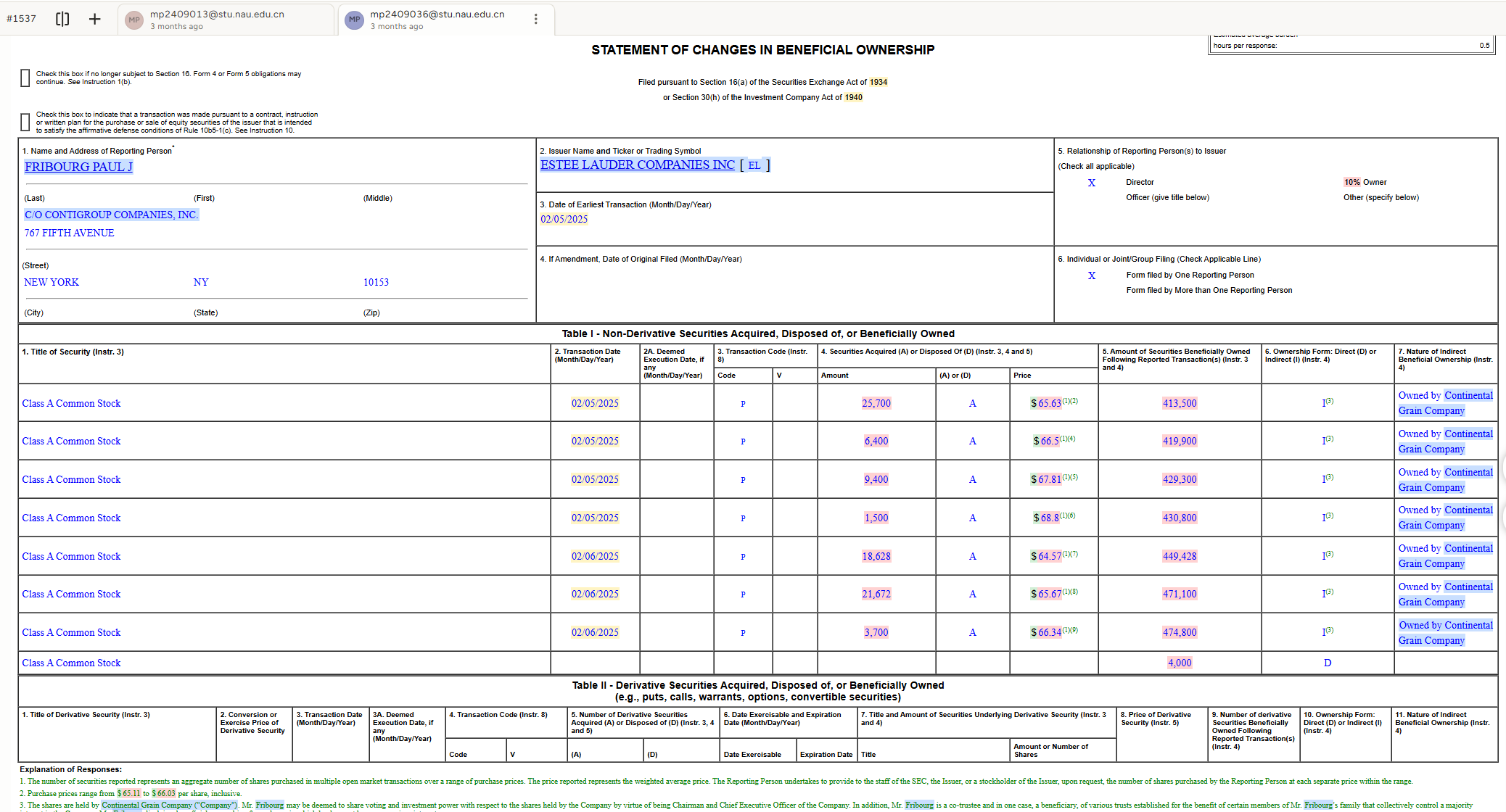Open the ESTEE LAUDER COMPANIES INC link
Image resolution: width=1506 pixels, height=812 pixels.
coord(638,165)
